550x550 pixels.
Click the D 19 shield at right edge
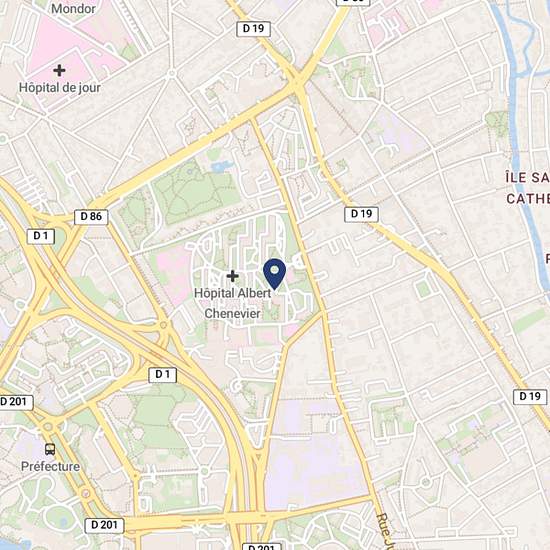(x=530, y=397)
